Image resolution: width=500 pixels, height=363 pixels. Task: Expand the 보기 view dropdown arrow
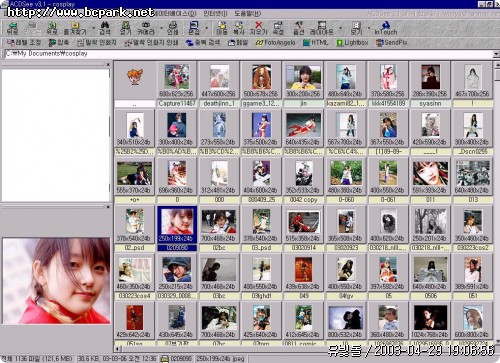369,28
